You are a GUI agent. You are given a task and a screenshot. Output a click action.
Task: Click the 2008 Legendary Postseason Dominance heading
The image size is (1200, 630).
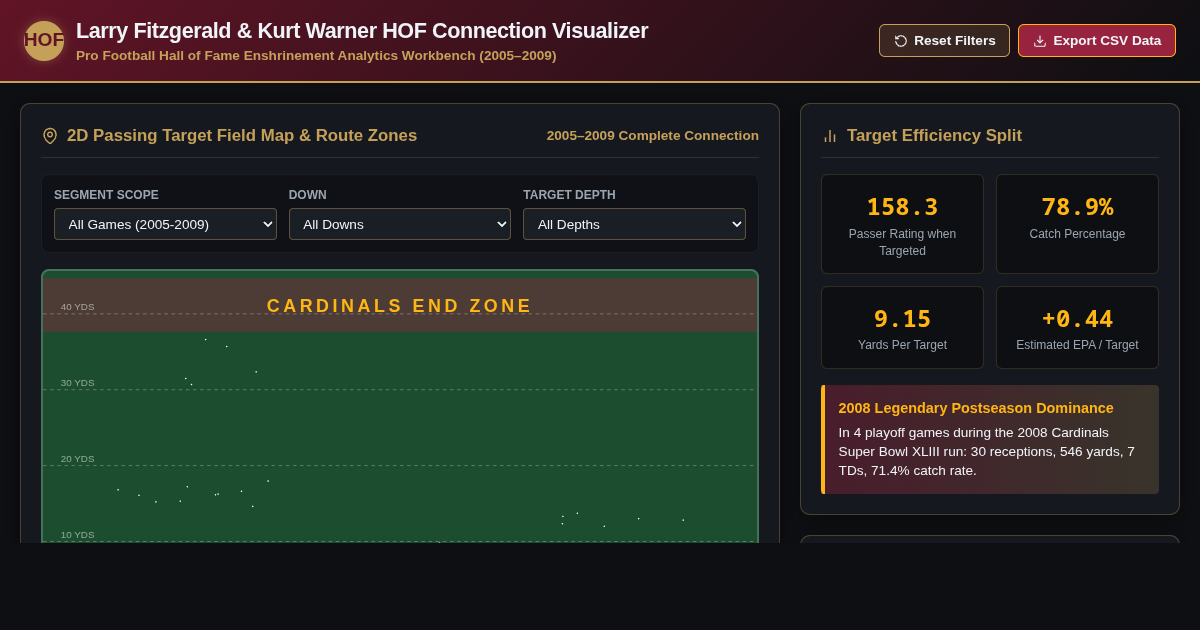[x=976, y=408]
